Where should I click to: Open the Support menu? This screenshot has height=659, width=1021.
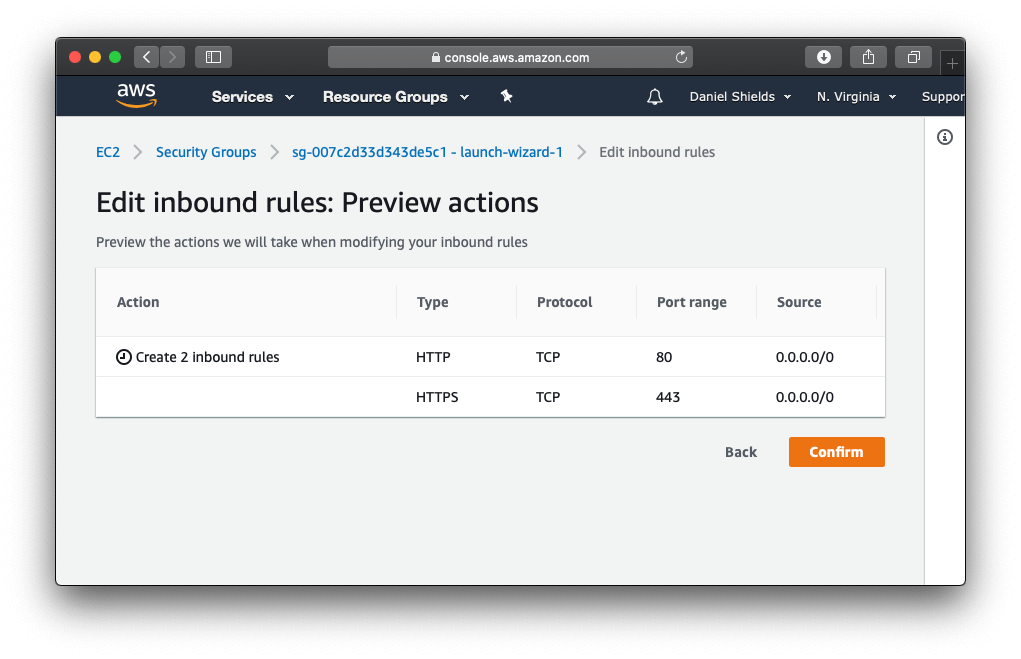tap(941, 96)
